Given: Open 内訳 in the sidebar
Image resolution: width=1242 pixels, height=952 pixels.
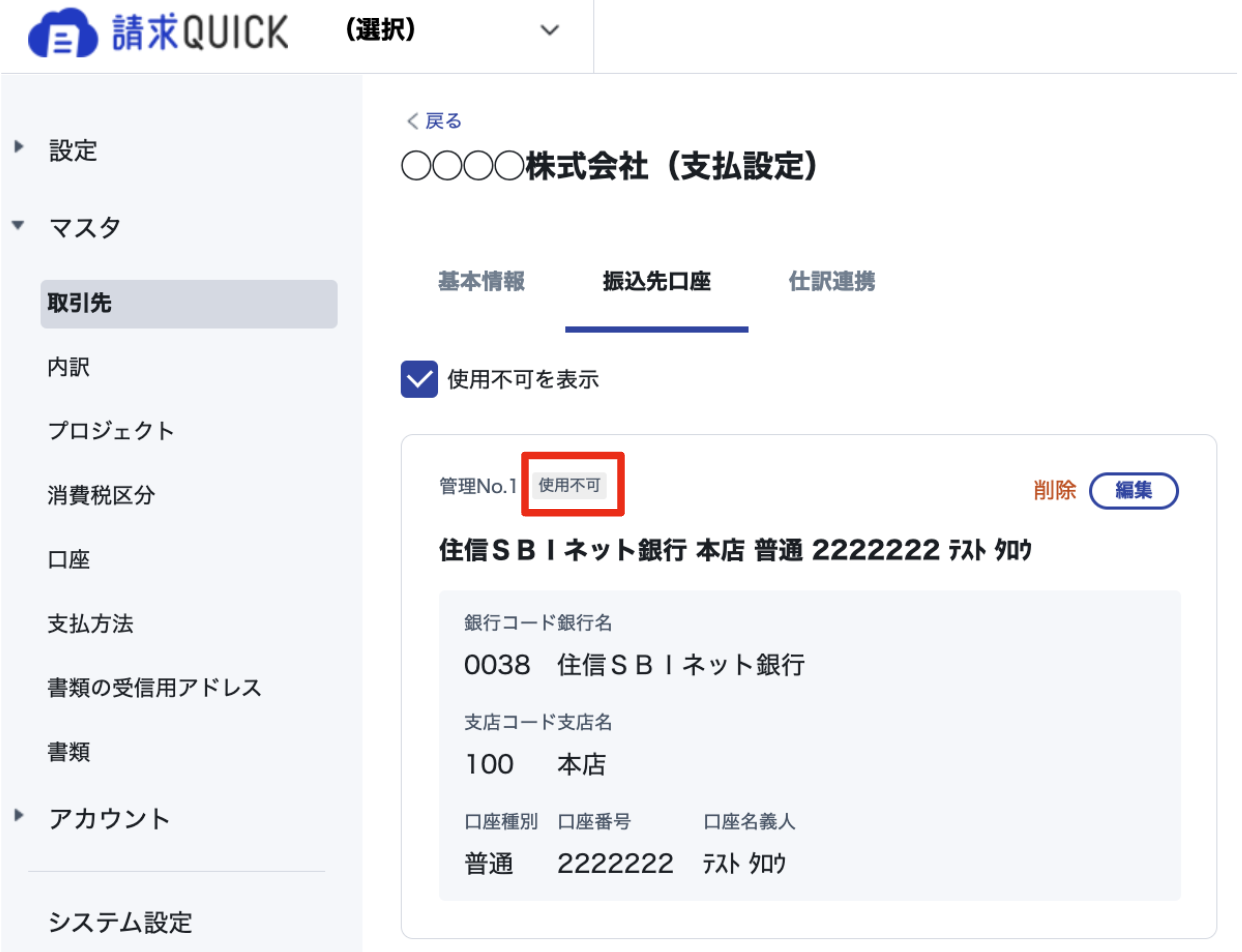Looking at the screenshot, I should (69, 368).
